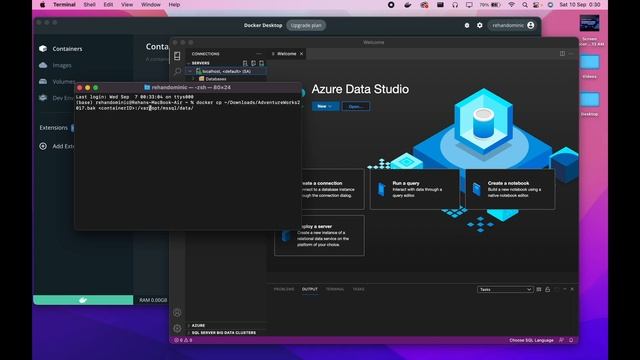This screenshot has height=360, width=640.
Task: Open Docker Desktop troubleshoot bug icon
Action: [x=467, y=25]
